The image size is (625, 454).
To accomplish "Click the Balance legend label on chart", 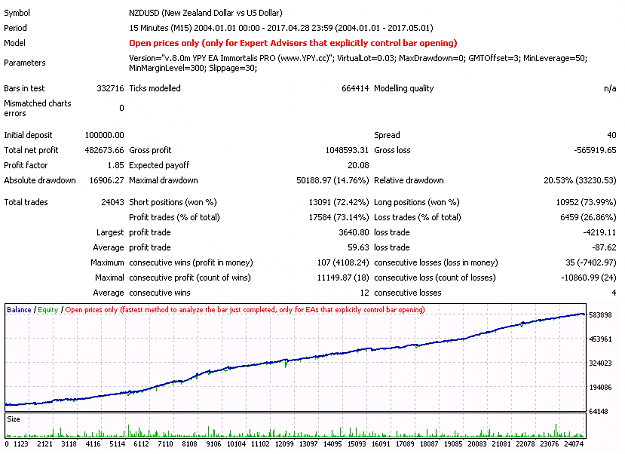I will 19,310.
